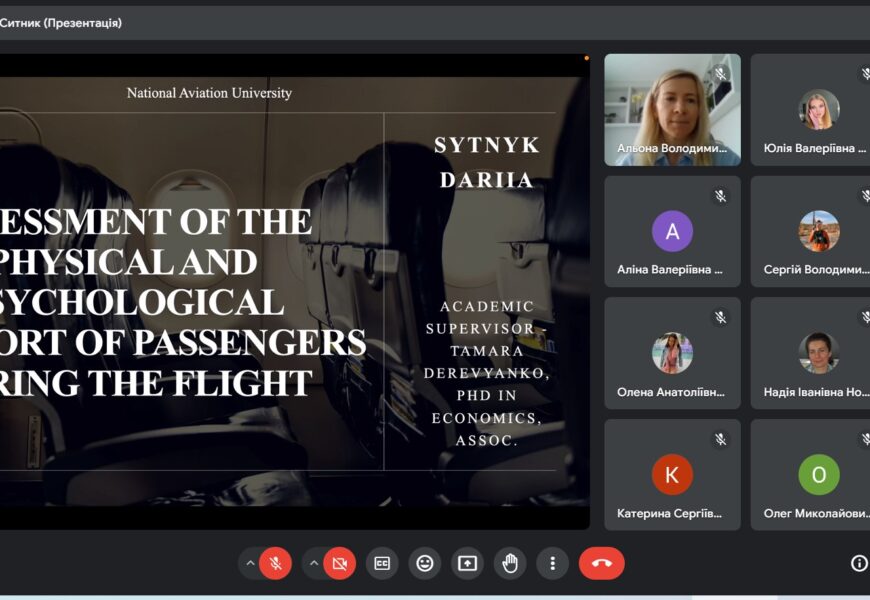The image size is (870, 600).
Task: Click Олег Миколайович's green O avatar
Action: 818,475
